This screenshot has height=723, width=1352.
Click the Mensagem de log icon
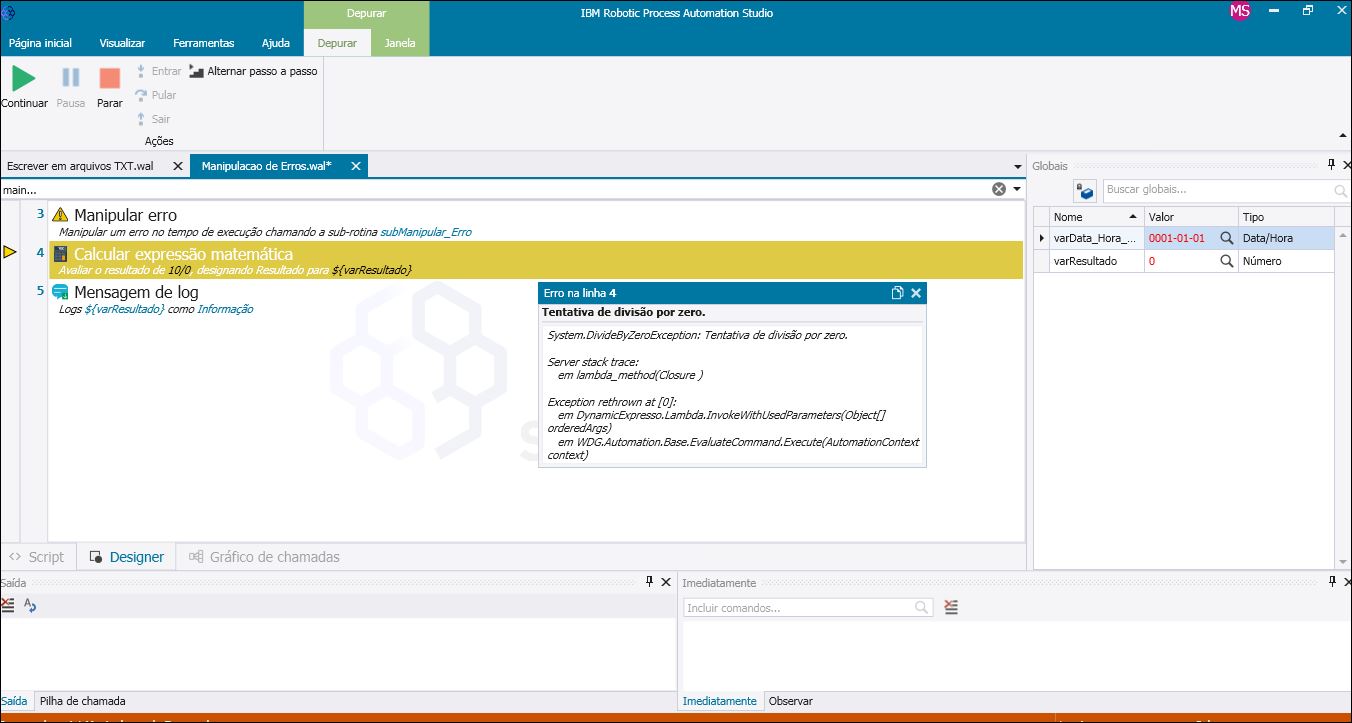click(x=60, y=292)
